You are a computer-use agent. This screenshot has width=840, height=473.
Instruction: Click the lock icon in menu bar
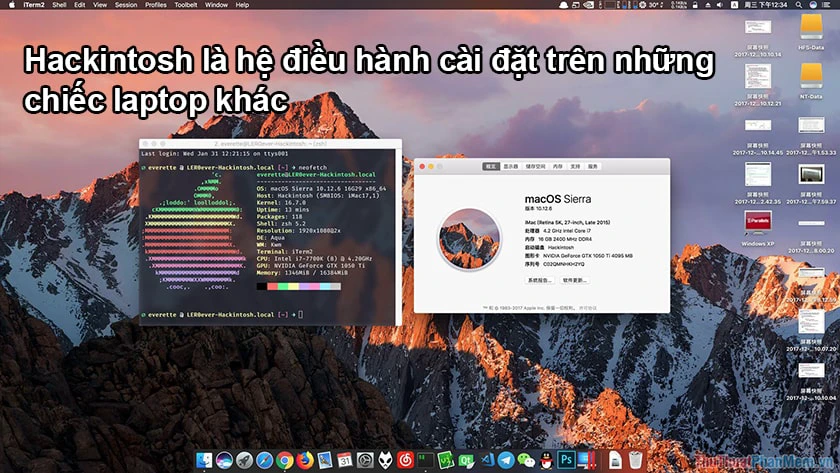click(x=695, y=5)
